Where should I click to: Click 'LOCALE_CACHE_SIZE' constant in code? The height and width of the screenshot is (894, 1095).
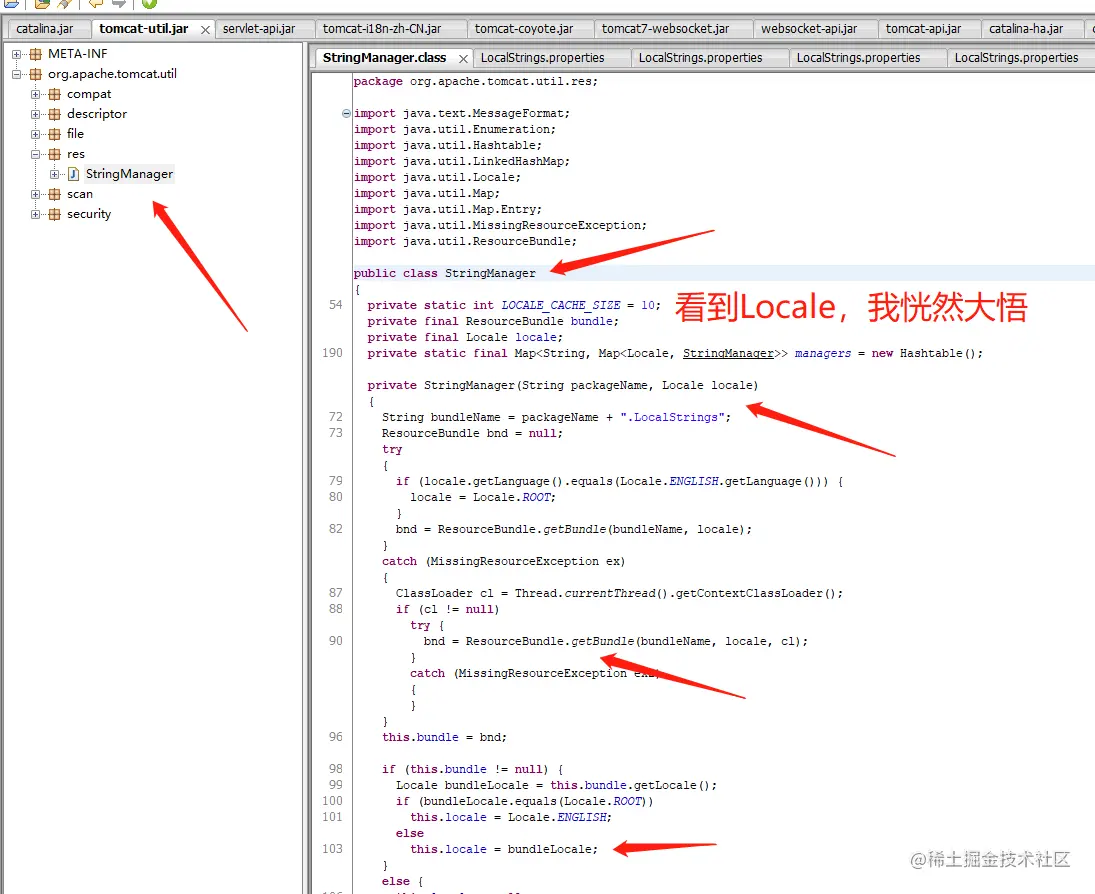click(561, 305)
